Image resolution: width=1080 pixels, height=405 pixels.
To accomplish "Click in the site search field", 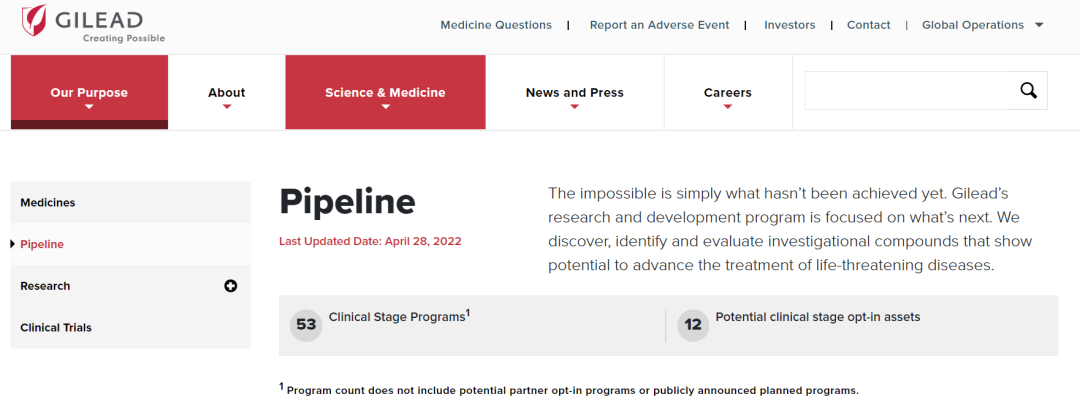I will 909,90.
